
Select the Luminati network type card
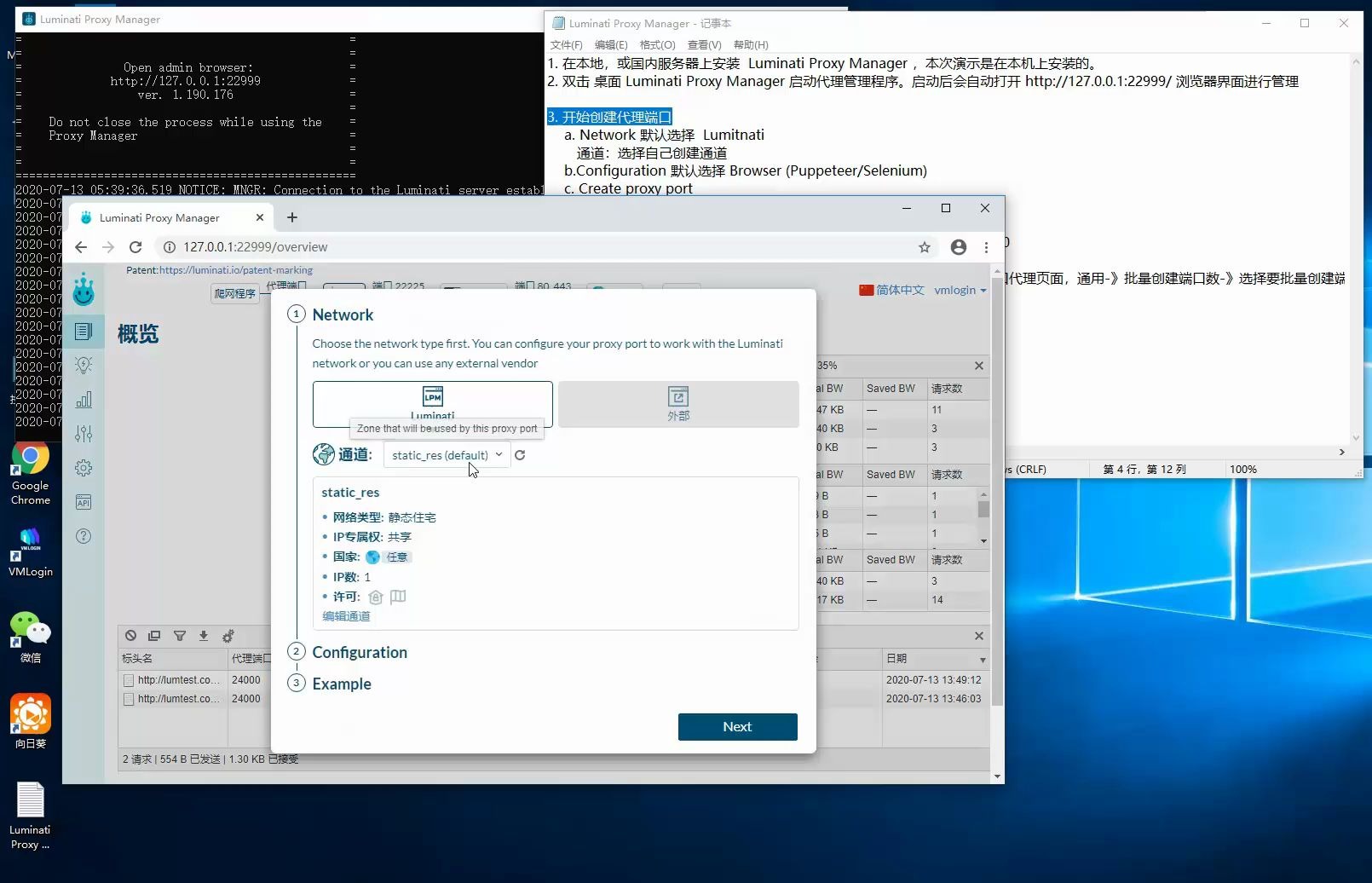(433, 404)
